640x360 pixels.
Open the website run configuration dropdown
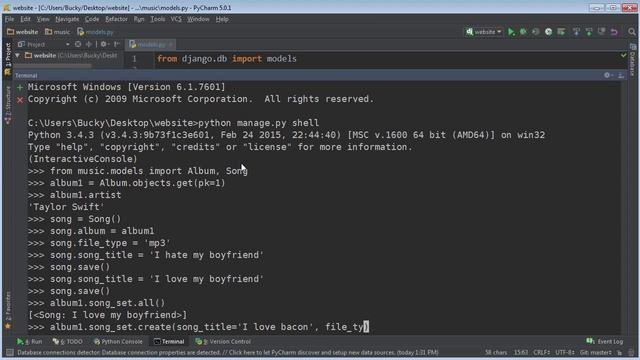(484, 32)
